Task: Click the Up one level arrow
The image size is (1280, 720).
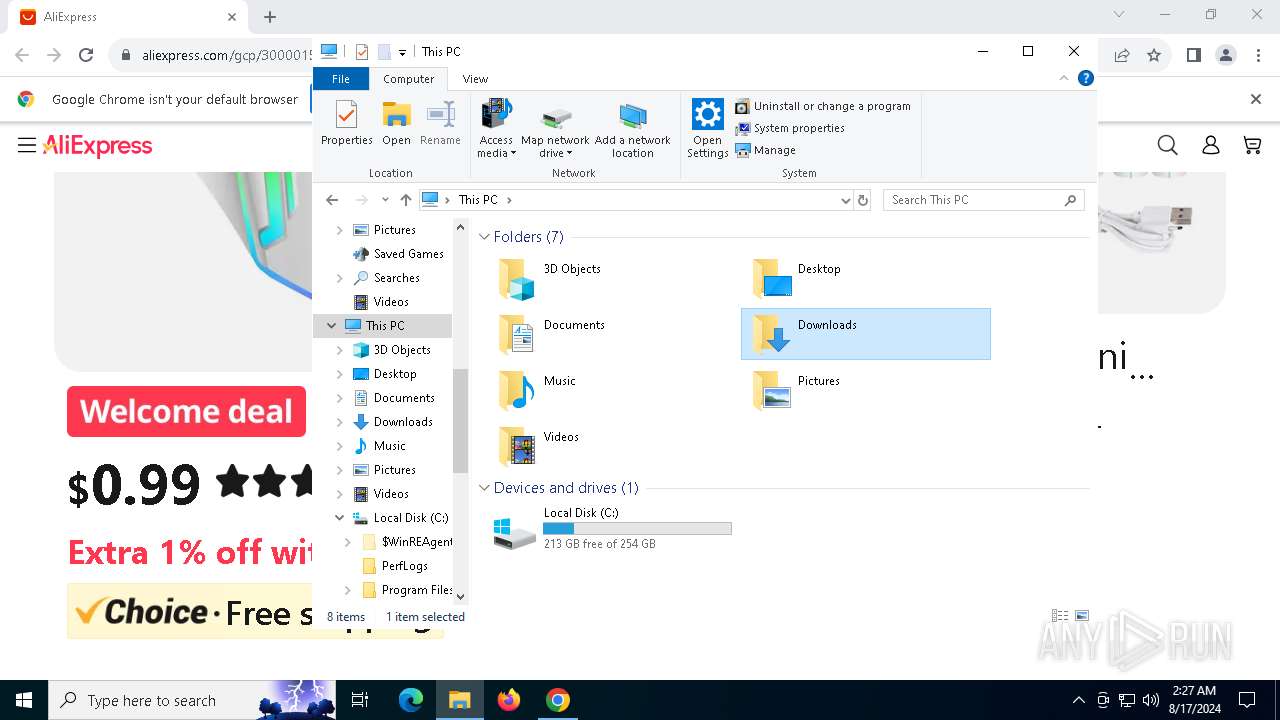Action: point(405,200)
